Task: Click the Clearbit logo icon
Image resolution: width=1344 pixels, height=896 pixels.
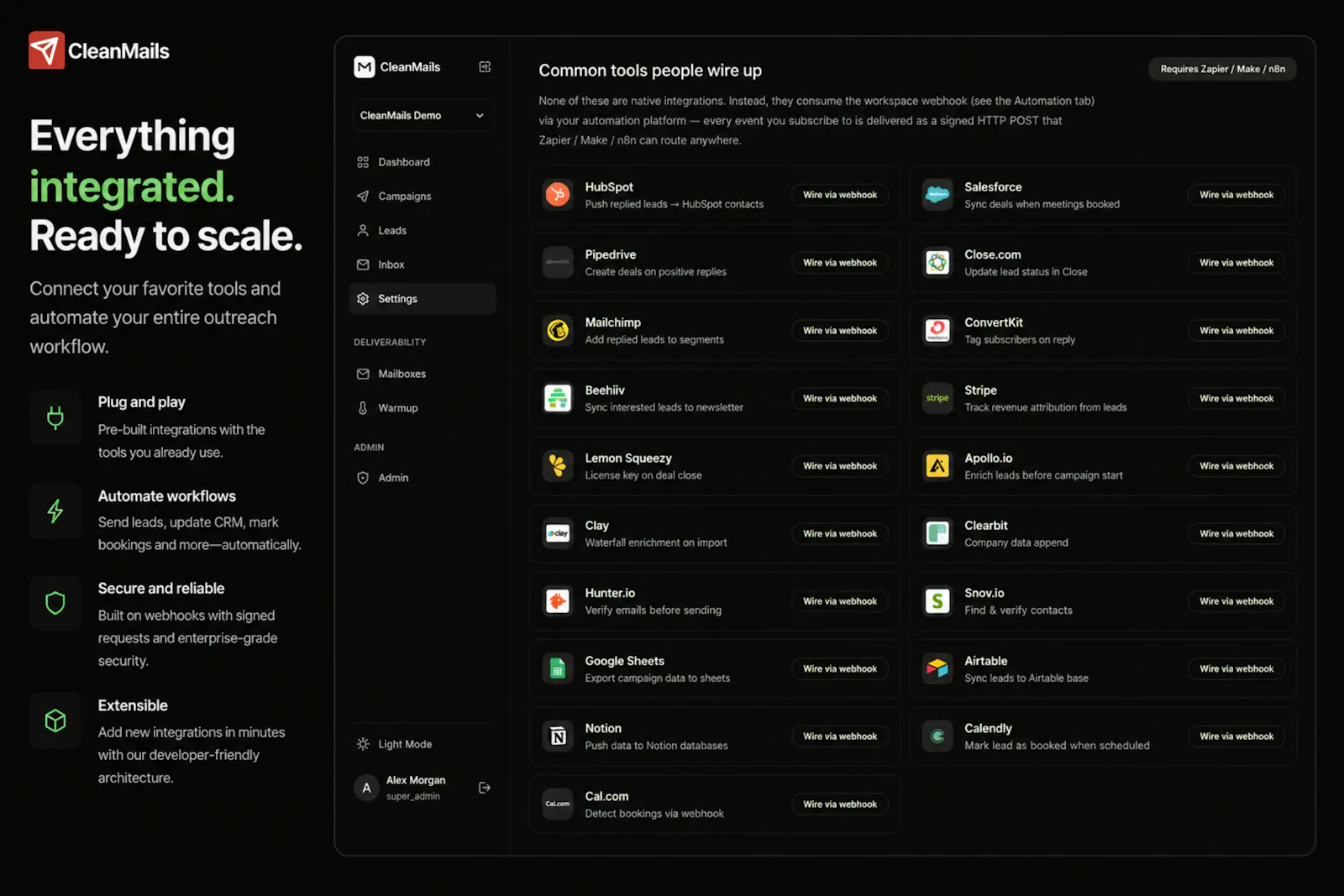Action: click(x=937, y=533)
